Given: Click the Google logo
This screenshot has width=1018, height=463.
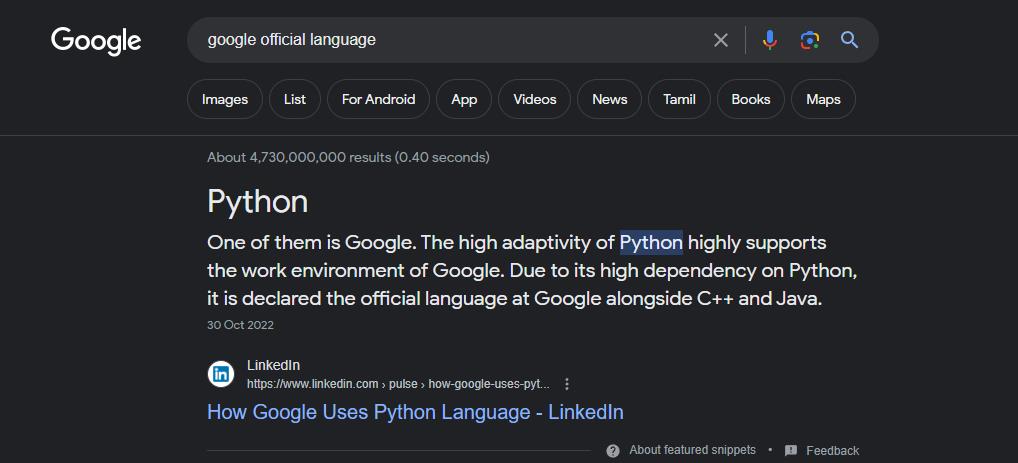Looking at the screenshot, I should point(96,41).
